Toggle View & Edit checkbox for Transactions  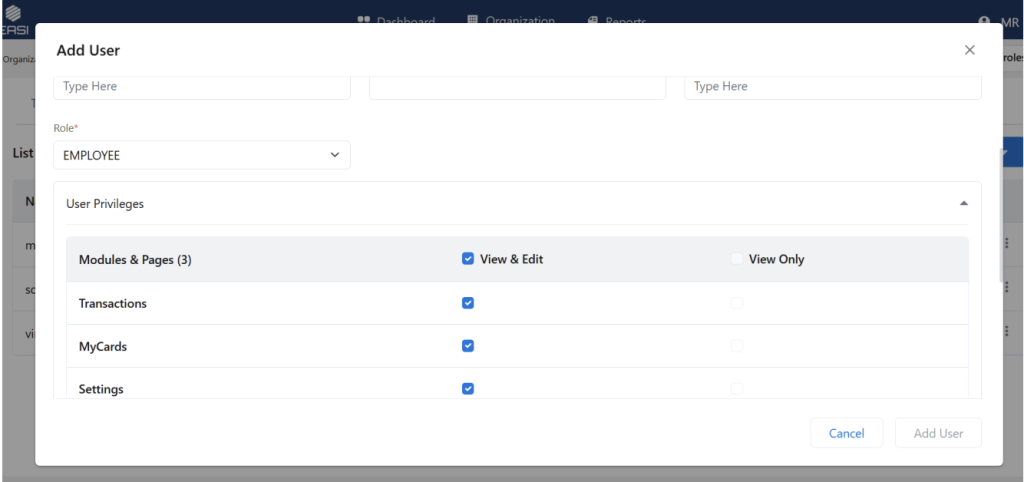pyautogui.click(x=468, y=303)
